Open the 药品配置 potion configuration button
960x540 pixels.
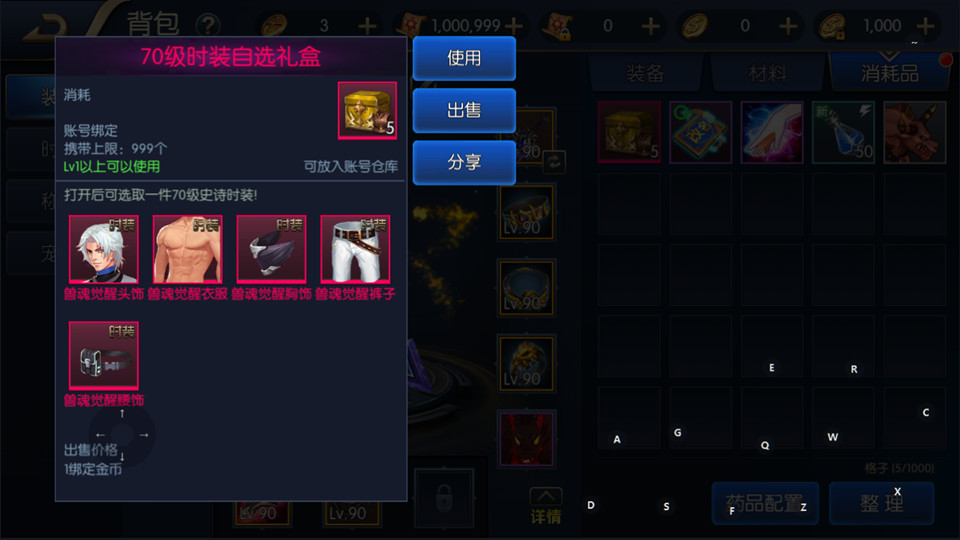tap(765, 503)
